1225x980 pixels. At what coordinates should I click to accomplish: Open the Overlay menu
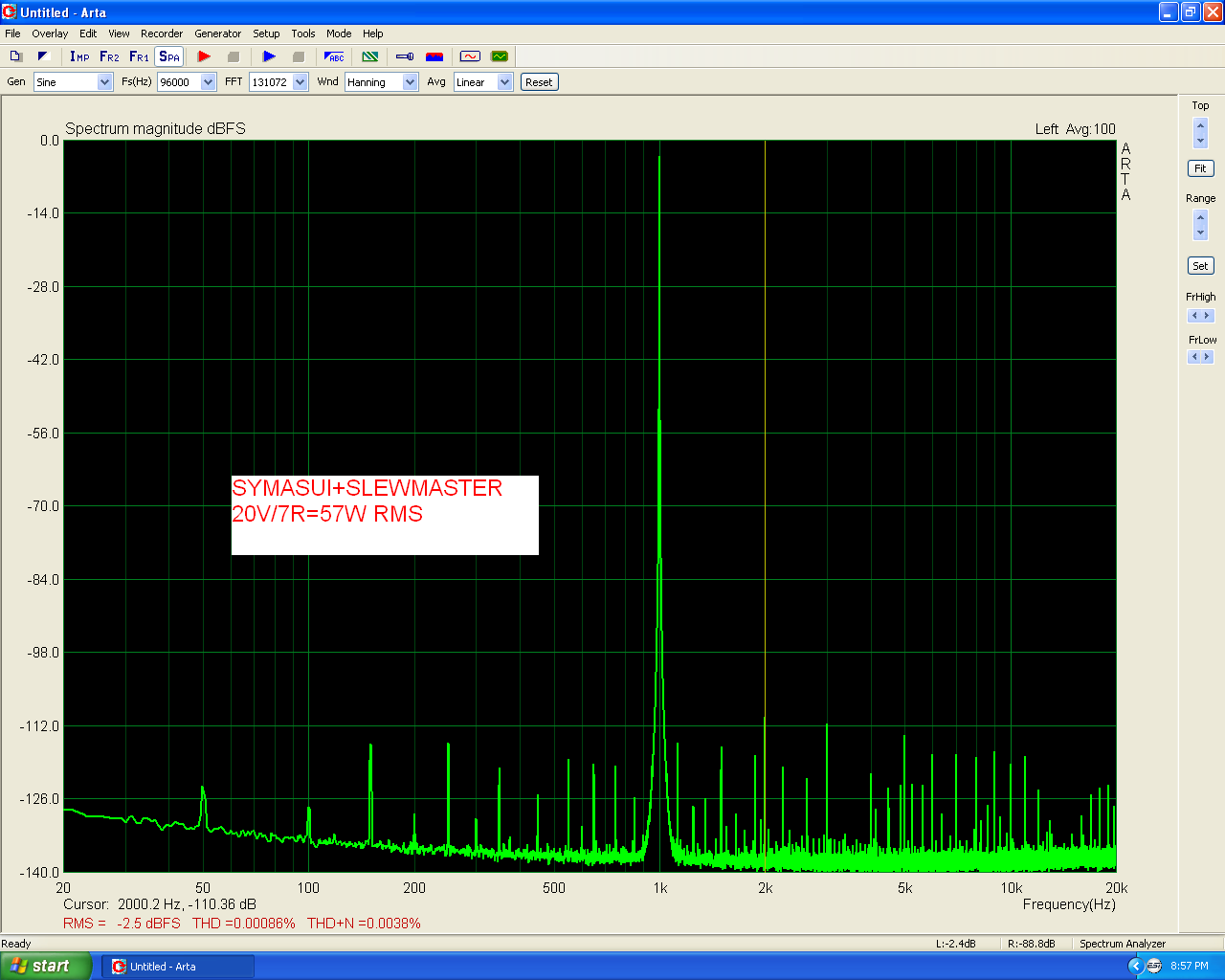pos(50,33)
